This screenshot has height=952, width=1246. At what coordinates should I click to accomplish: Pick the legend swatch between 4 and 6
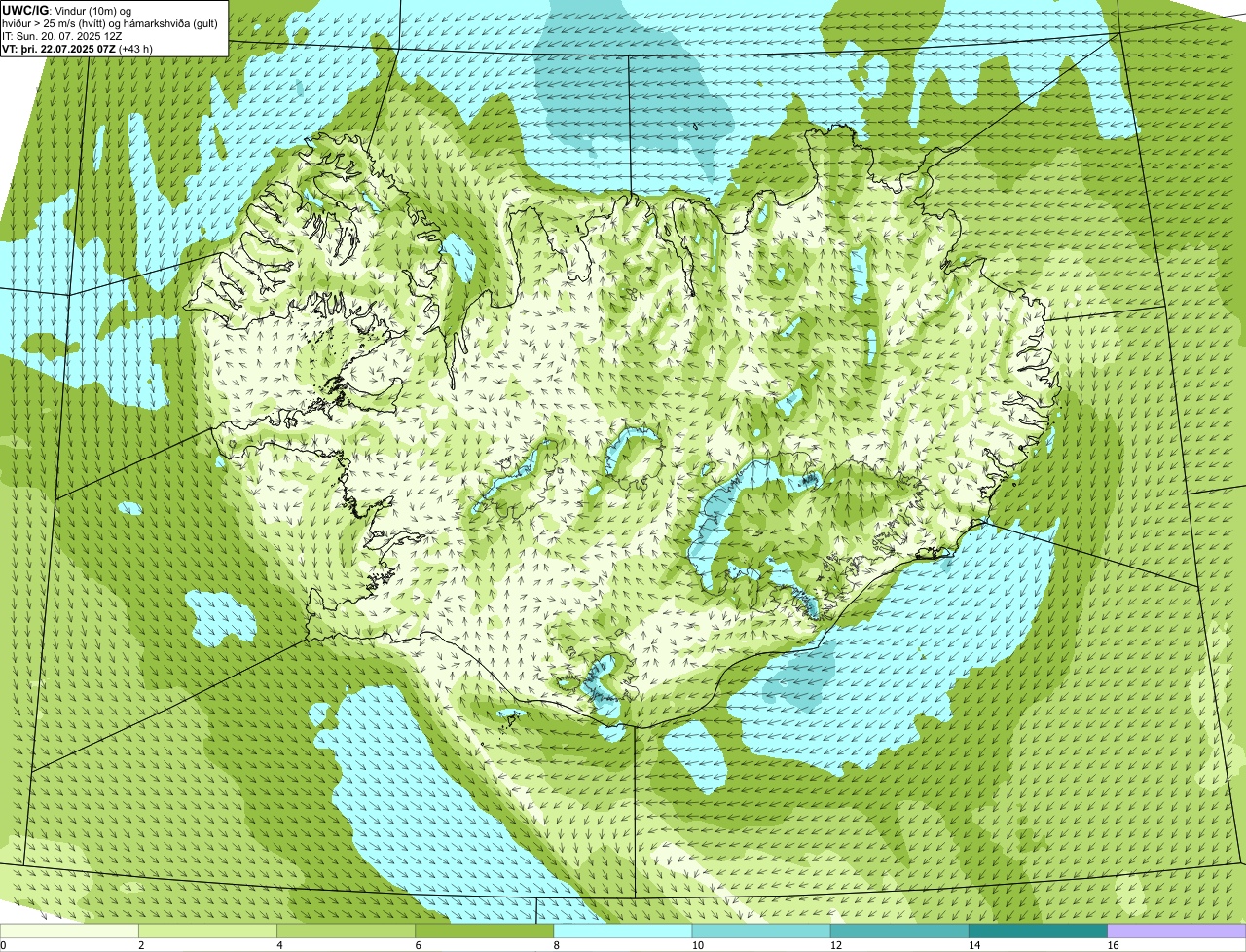[x=347, y=932]
